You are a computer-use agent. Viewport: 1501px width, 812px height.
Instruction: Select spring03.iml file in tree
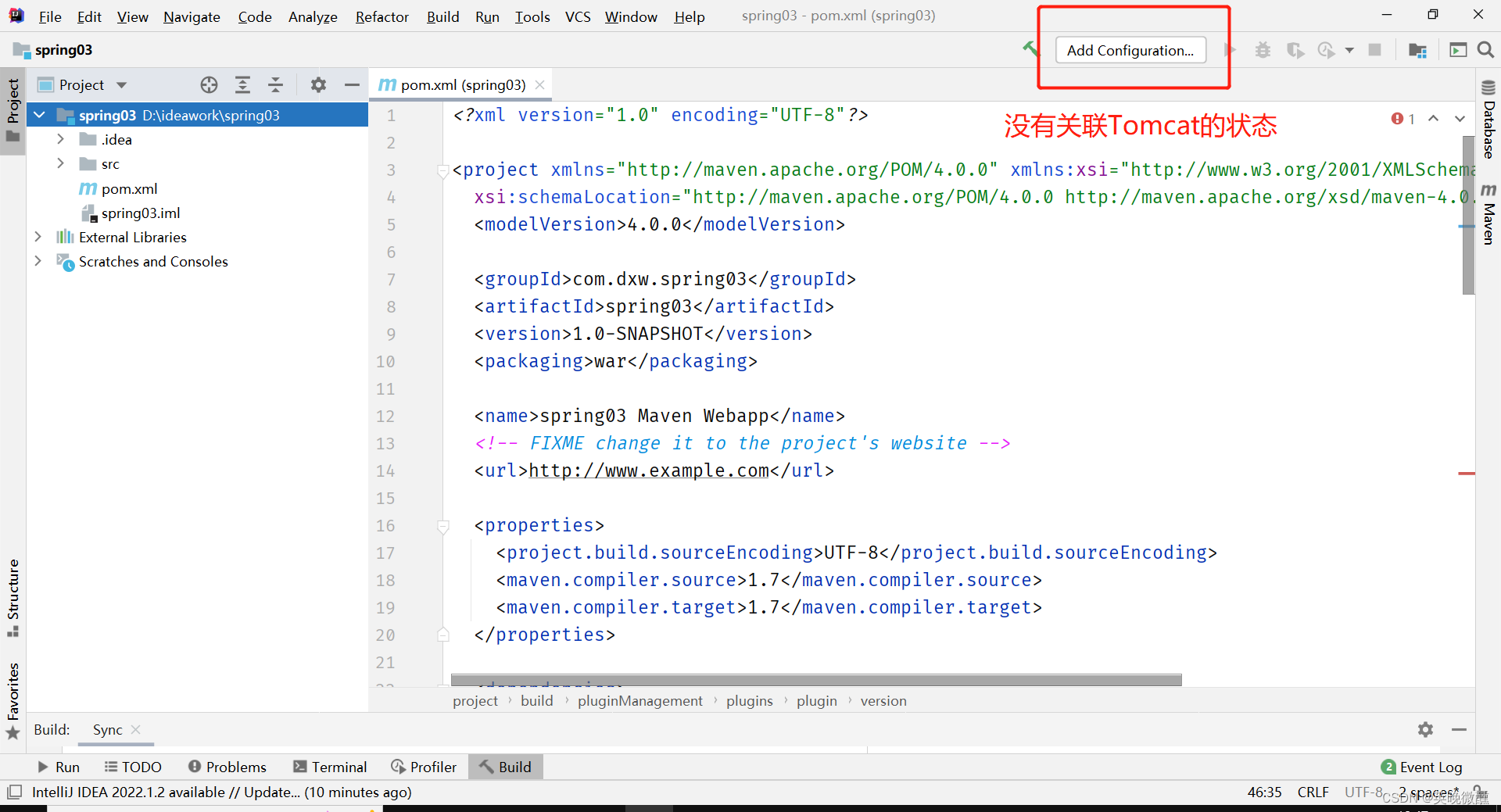[x=131, y=213]
